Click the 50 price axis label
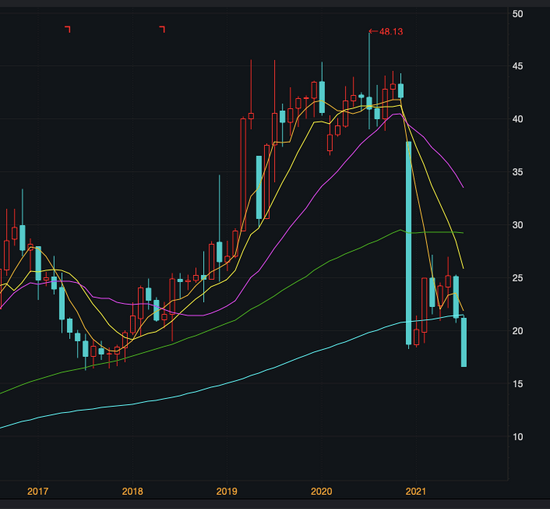550x509 pixels. 518,14
